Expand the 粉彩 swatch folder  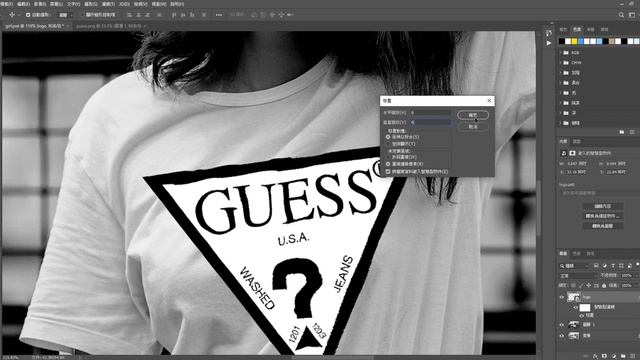click(560, 83)
